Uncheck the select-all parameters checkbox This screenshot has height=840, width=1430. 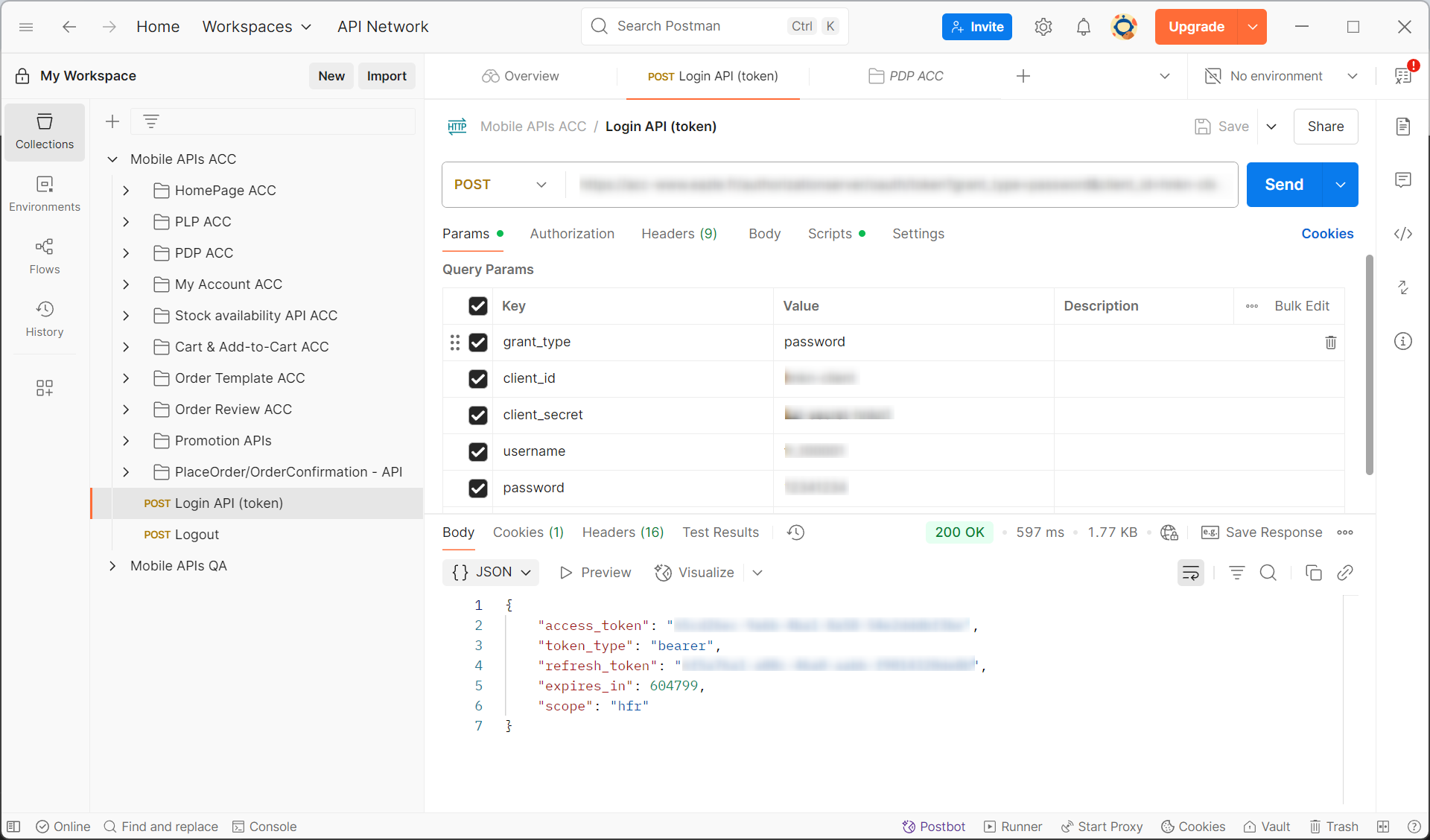click(x=477, y=306)
